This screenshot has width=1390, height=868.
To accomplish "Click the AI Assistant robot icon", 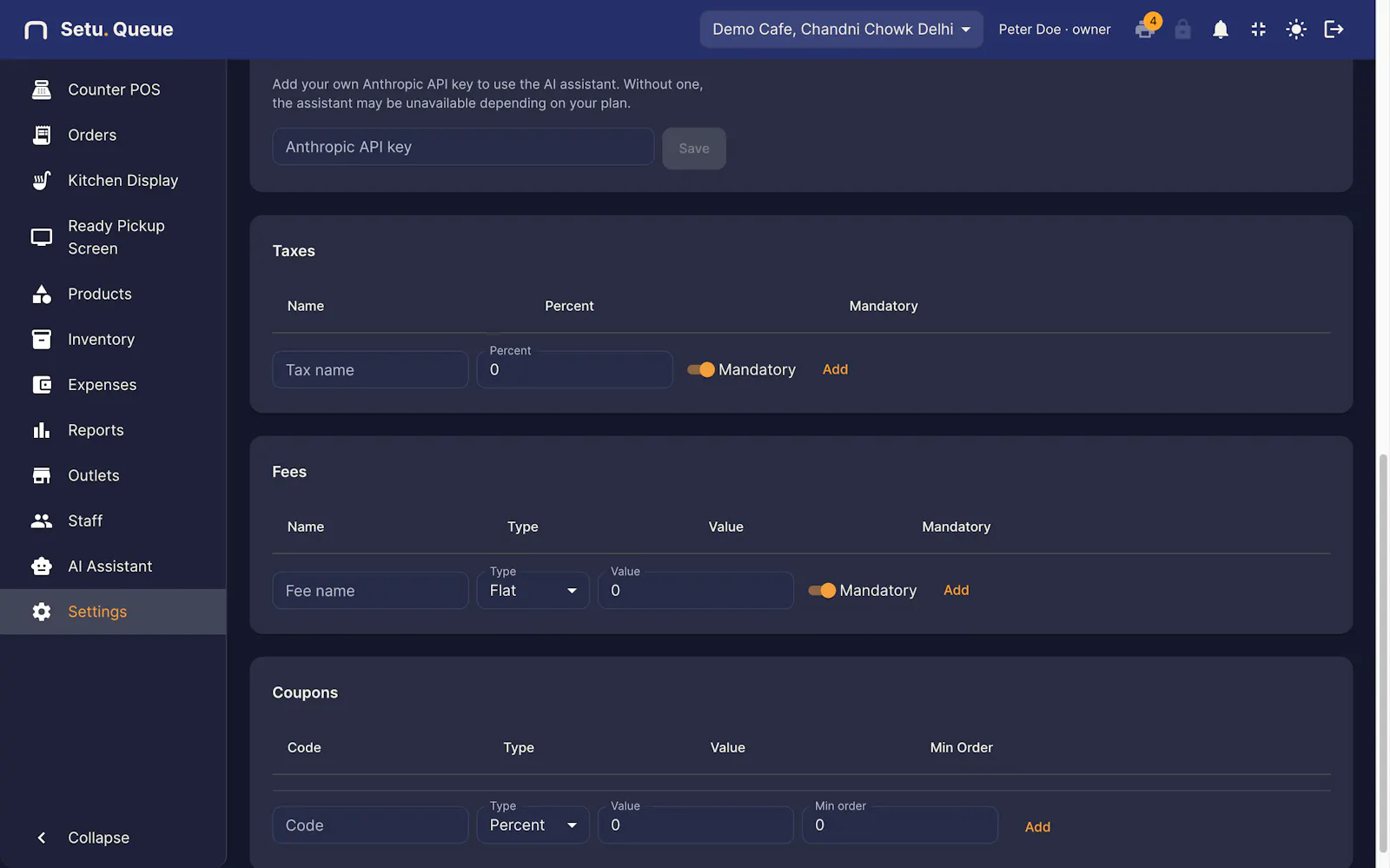I will coord(42,566).
